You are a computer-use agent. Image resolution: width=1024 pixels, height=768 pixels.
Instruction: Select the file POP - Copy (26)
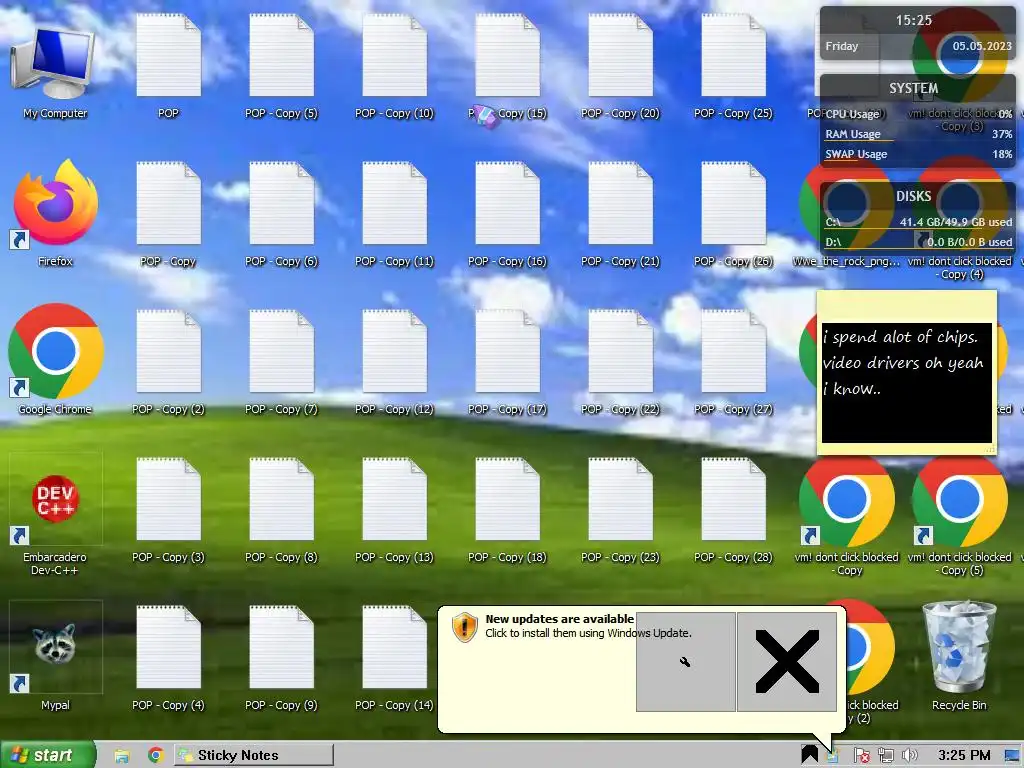[x=733, y=214]
